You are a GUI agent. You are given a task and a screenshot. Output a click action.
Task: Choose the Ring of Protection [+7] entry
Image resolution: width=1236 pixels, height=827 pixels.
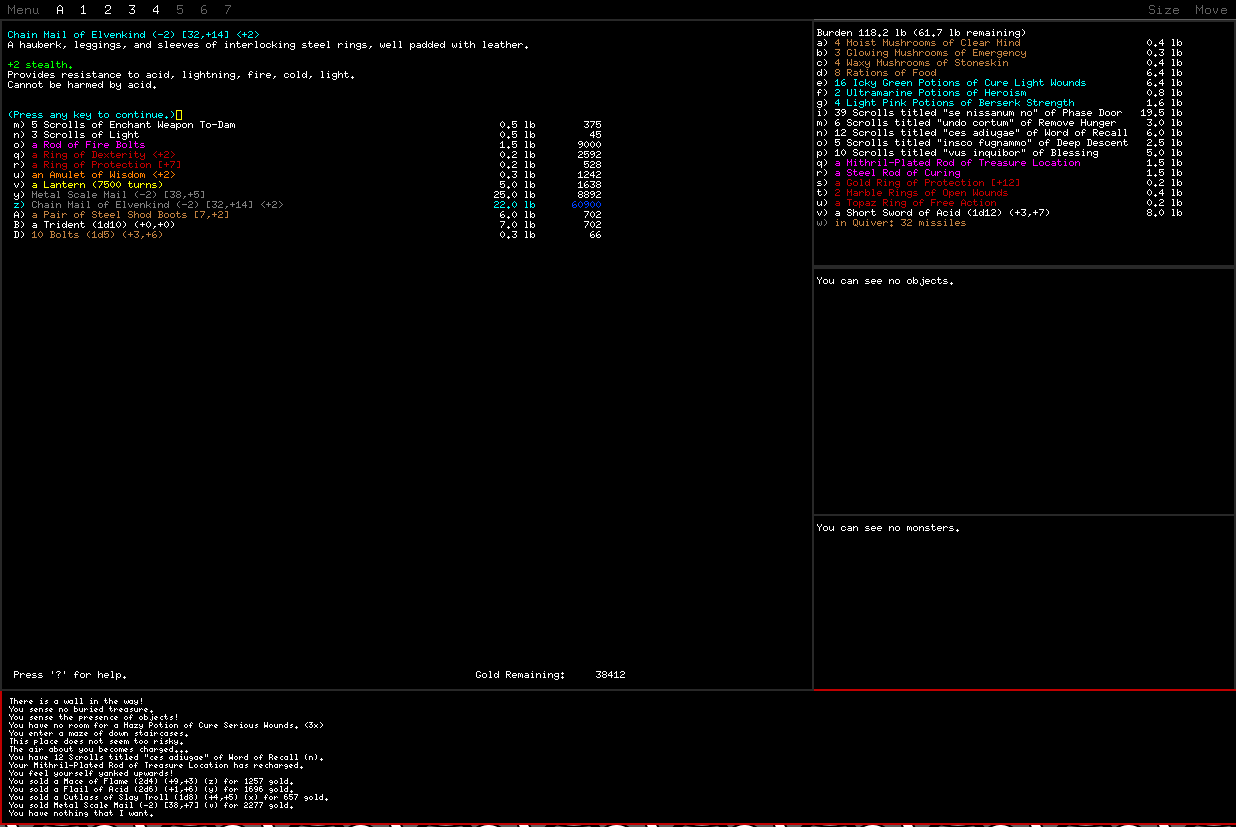coord(307,165)
